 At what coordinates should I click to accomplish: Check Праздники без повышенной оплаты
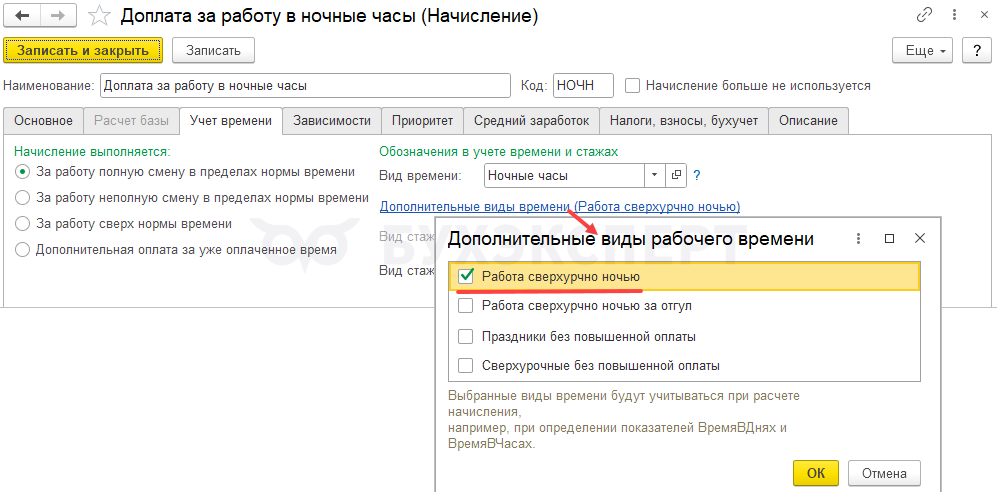465,336
